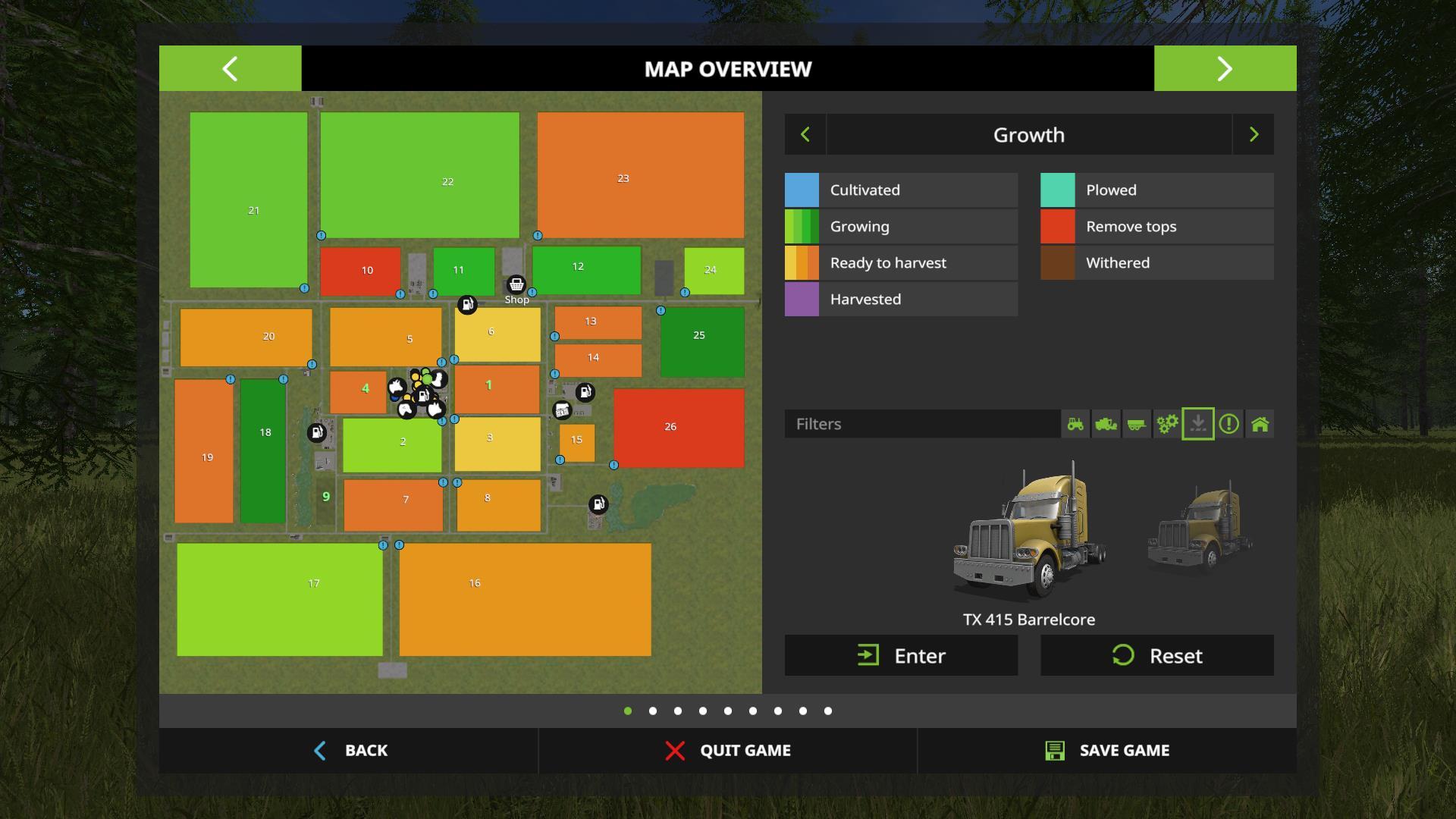1456x819 pixels.
Task: Go to previous menu page arrow
Action: click(x=230, y=69)
